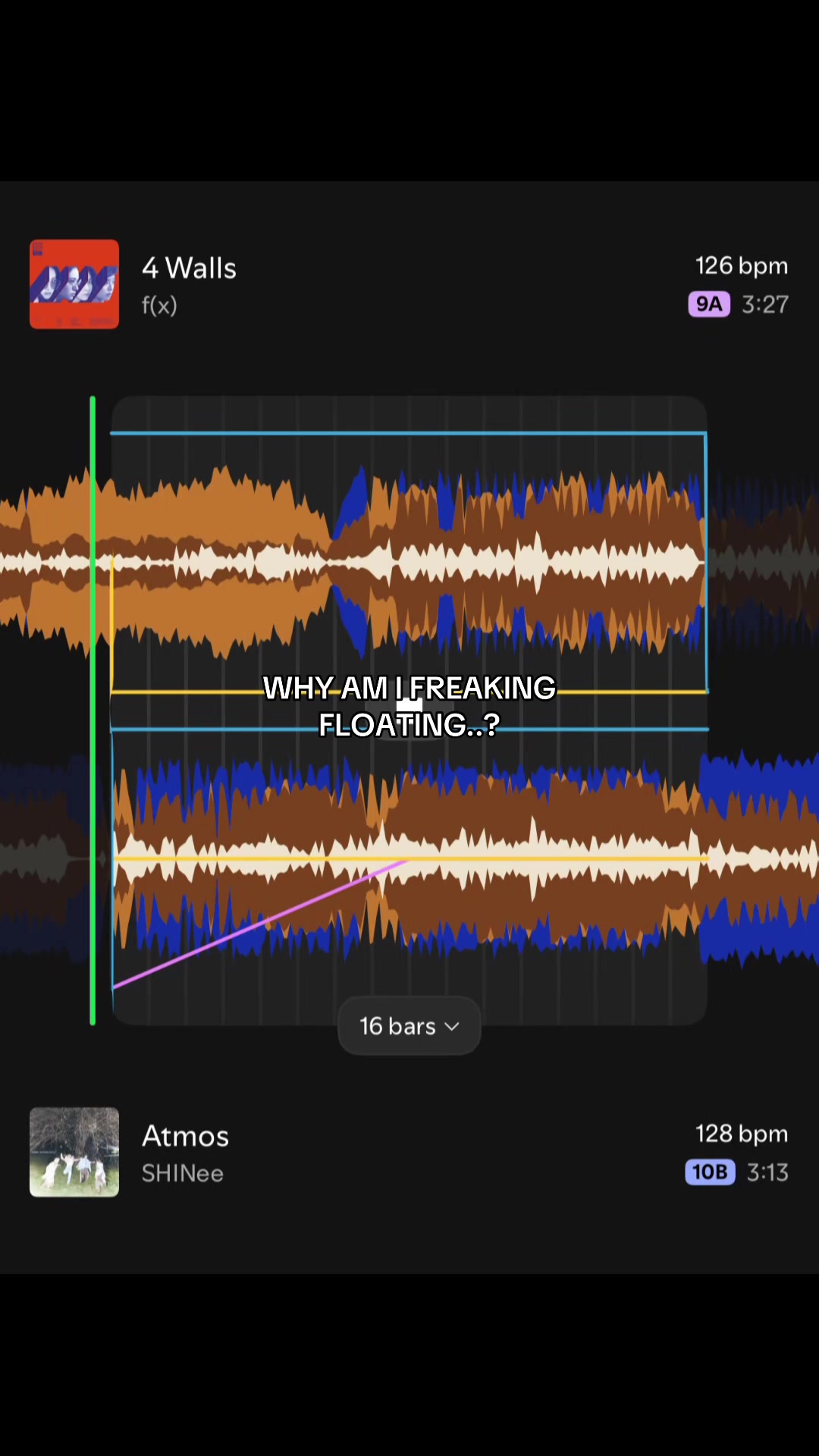Click the SHINee artist name
The height and width of the screenshot is (1456, 819).
tap(183, 1173)
